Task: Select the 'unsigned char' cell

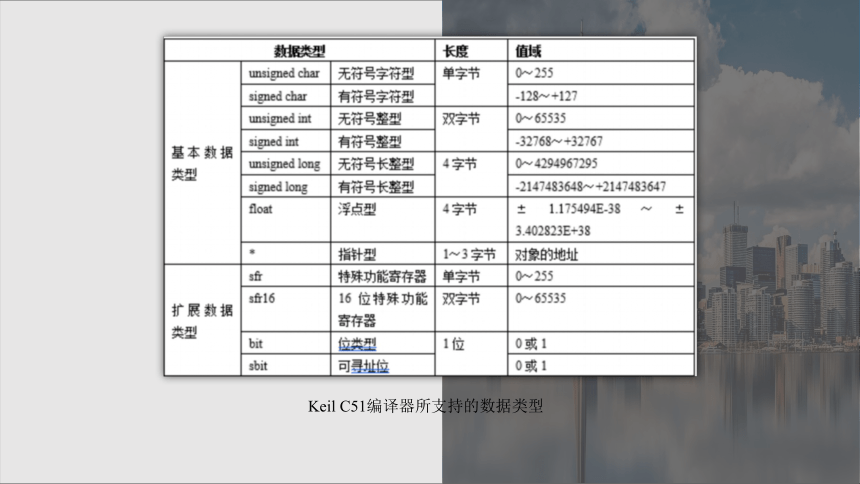Action: 286,73
